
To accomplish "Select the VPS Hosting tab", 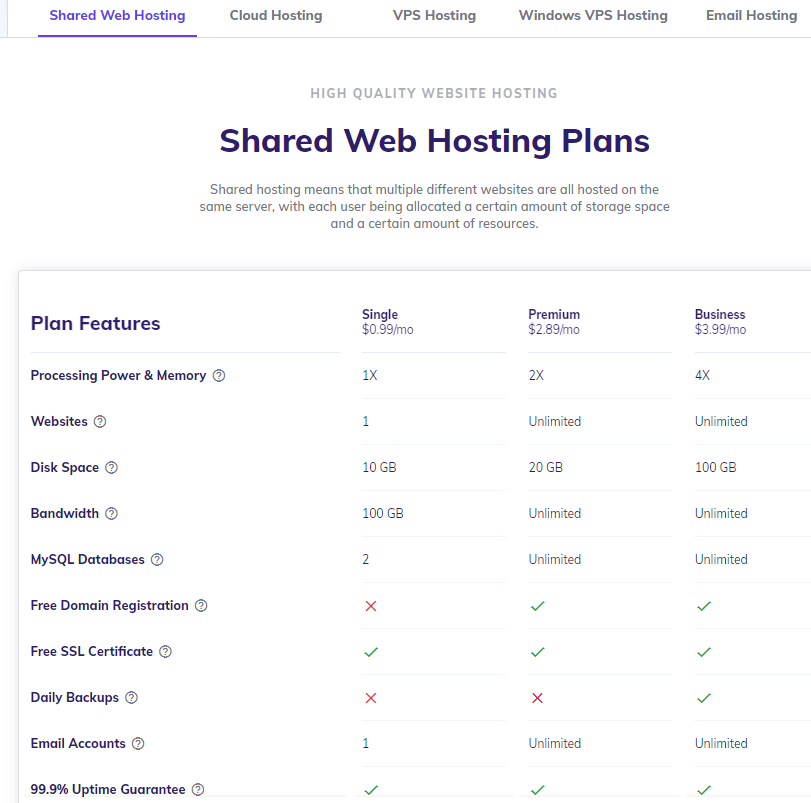I will [434, 16].
